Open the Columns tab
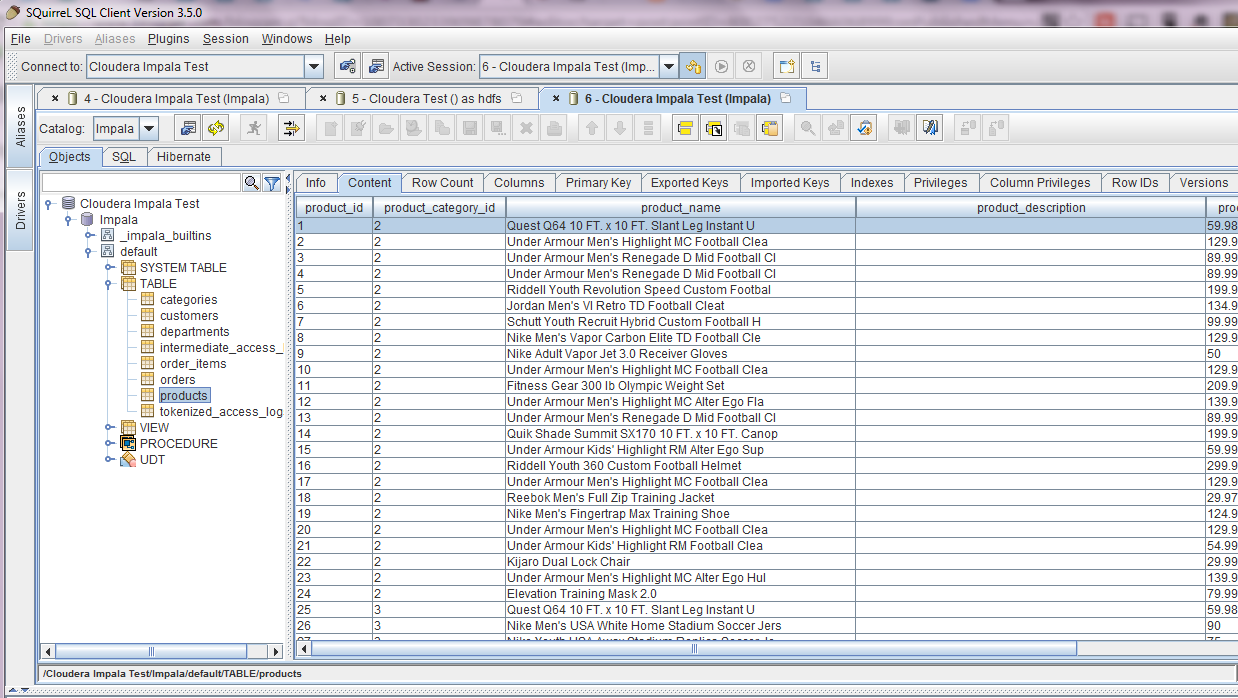Screen dimensions: 1238x698 point(519,183)
